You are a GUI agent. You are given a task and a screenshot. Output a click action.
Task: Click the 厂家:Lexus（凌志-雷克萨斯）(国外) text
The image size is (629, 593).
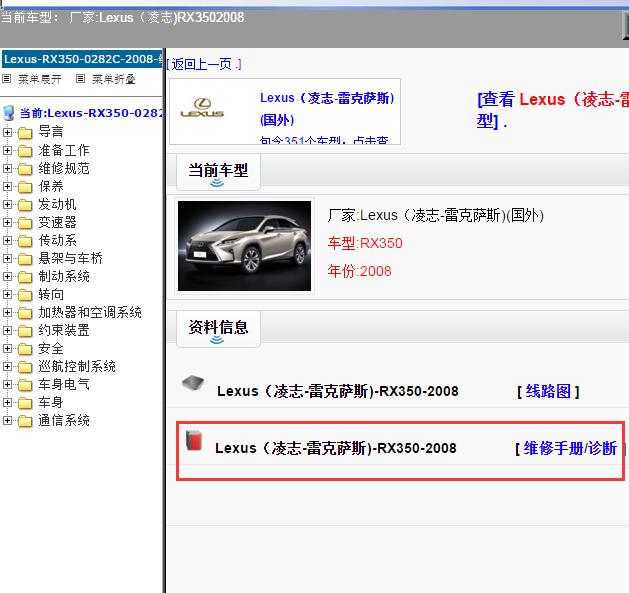click(436, 215)
